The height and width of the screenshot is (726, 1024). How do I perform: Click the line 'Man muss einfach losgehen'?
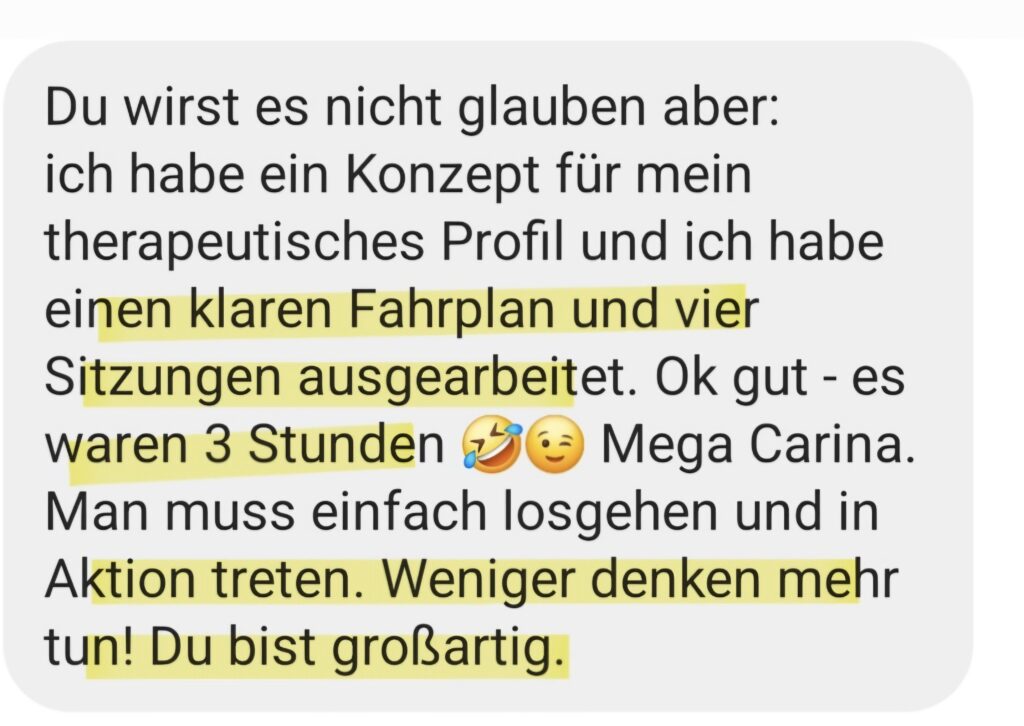[x=381, y=513]
